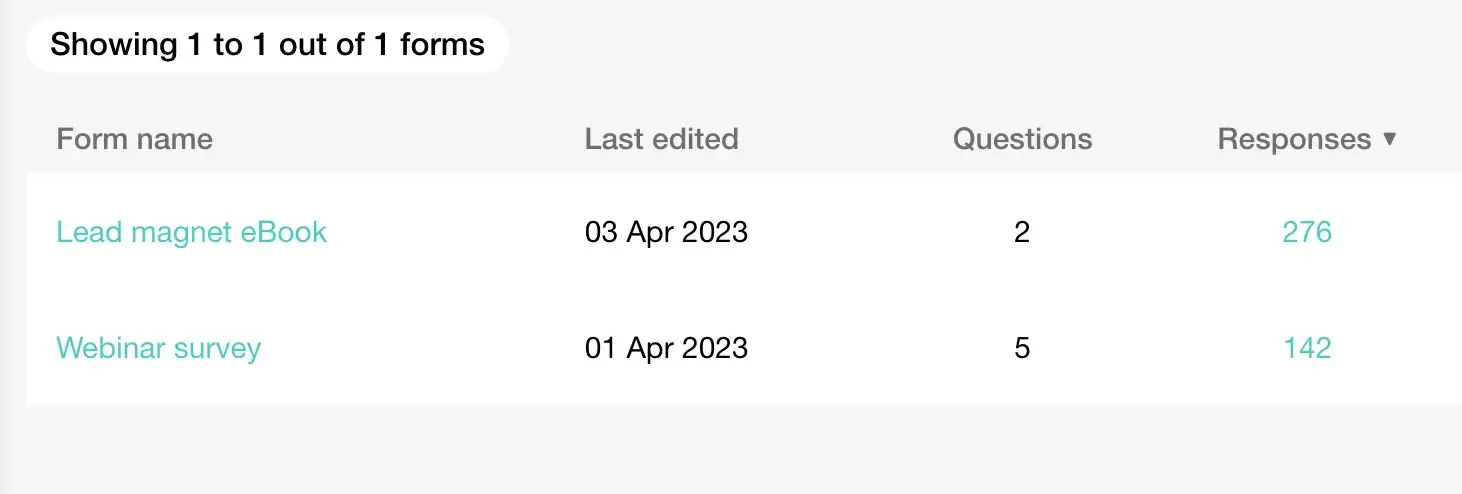Click the question count 2 for eBook
The width and height of the screenshot is (1462, 494).
[x=1021, y=232]
